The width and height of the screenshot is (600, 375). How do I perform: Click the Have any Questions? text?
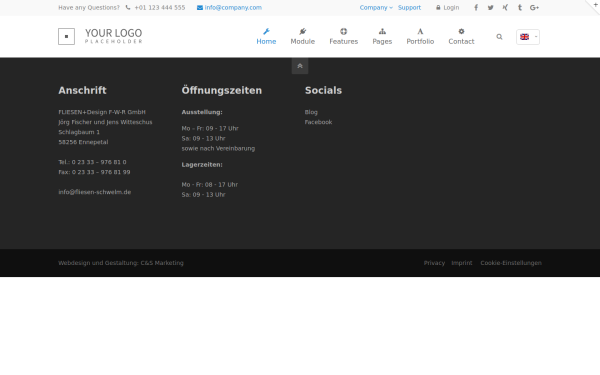pos(89,8)
